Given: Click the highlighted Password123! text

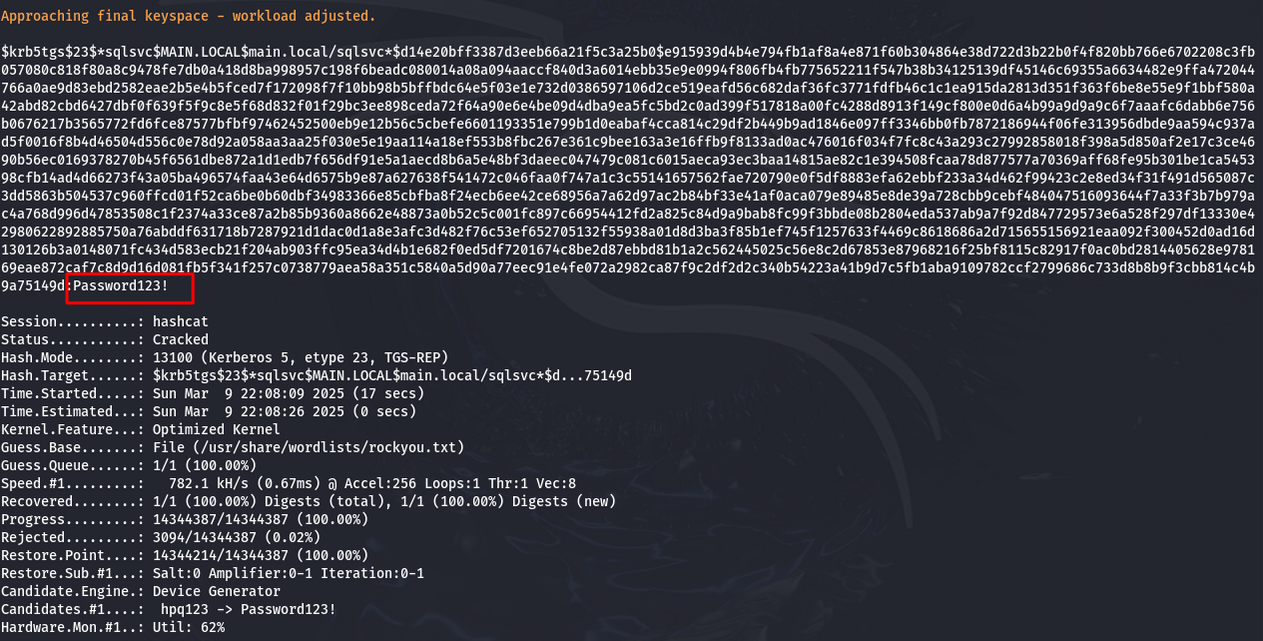Looking at the screenshot, I should click(129, 288).
